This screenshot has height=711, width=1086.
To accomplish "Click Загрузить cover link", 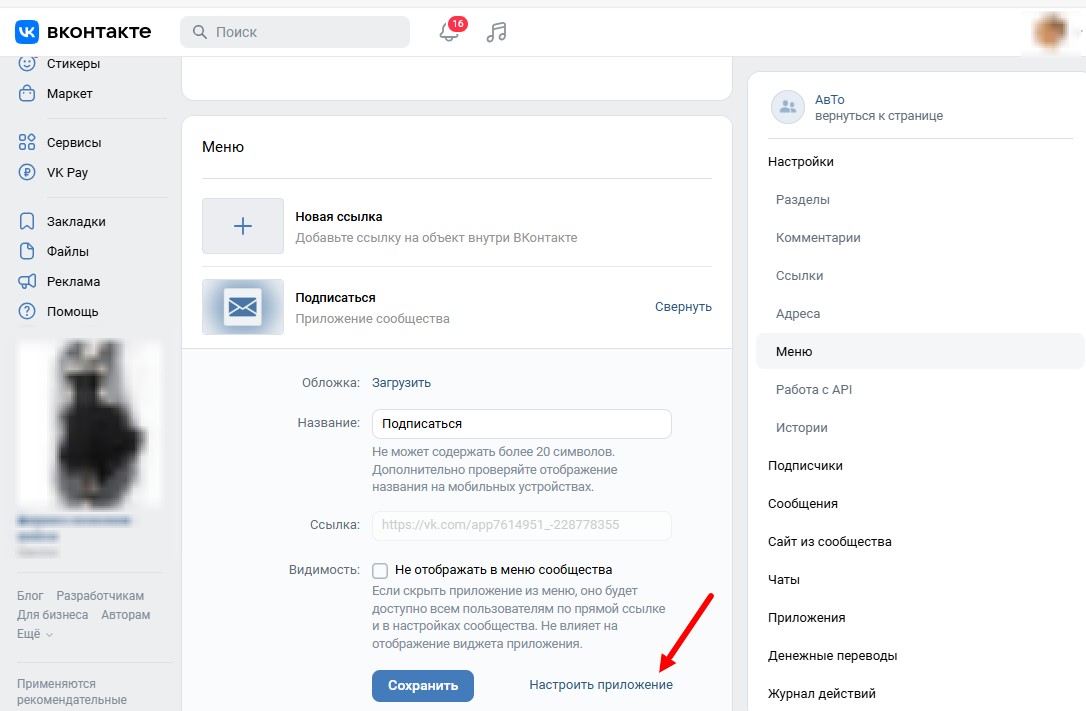I will click(402, 383).
